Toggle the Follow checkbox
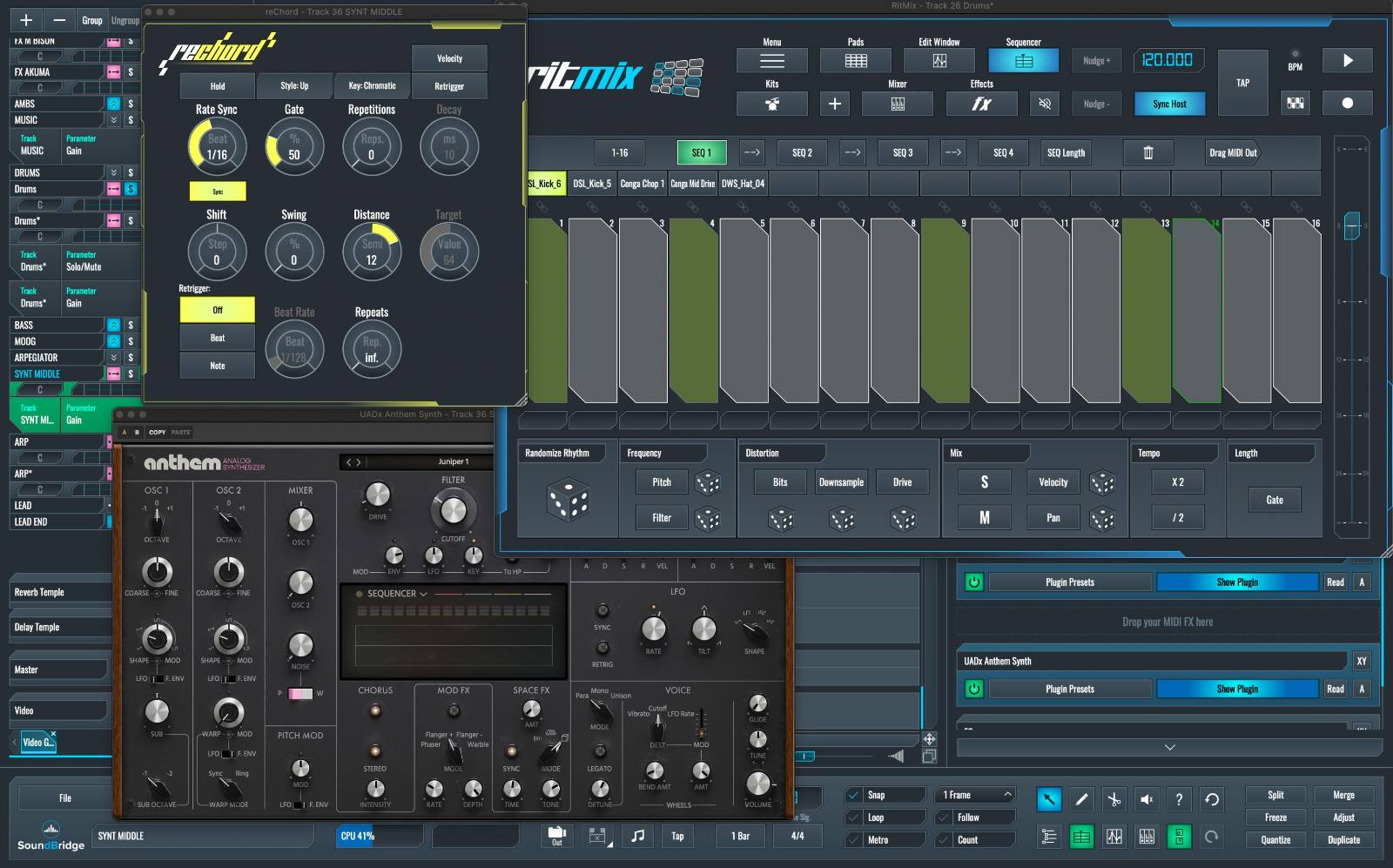 point(943,818)
